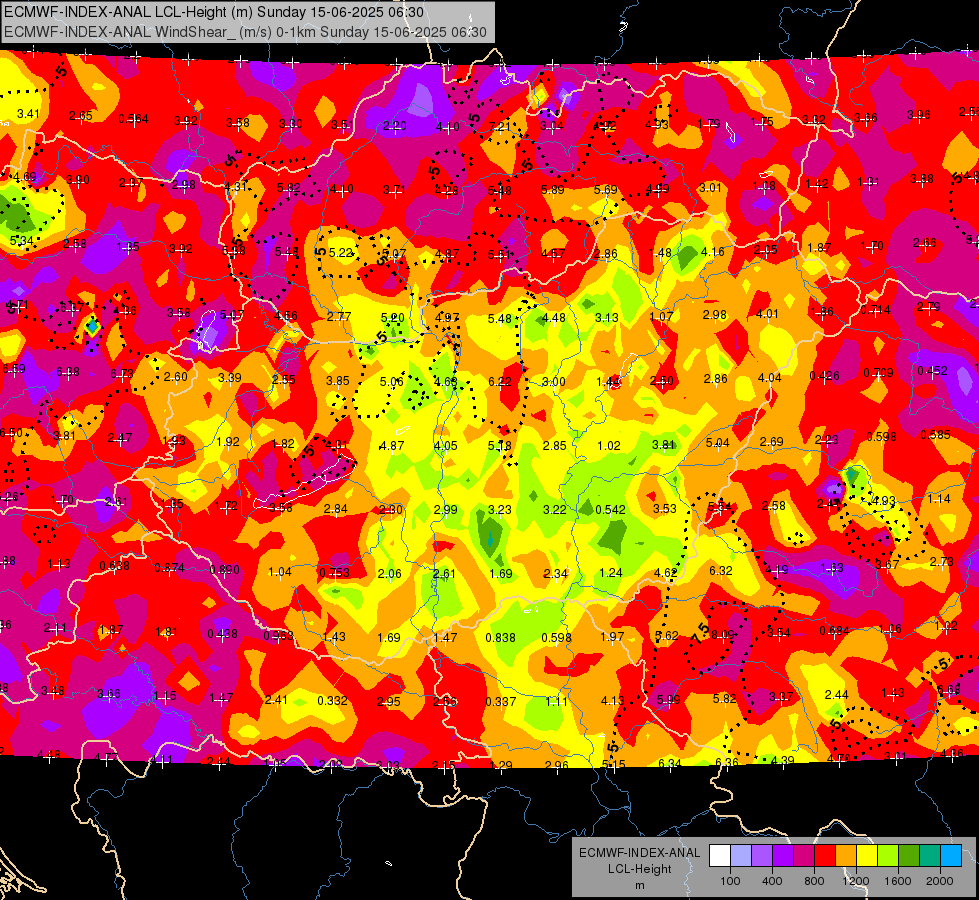Image resolution: width=979 pixels, height=900 pixels.
Task: Click the 0.753 map value
Action: pyautogui.click(x=335, y=573)
